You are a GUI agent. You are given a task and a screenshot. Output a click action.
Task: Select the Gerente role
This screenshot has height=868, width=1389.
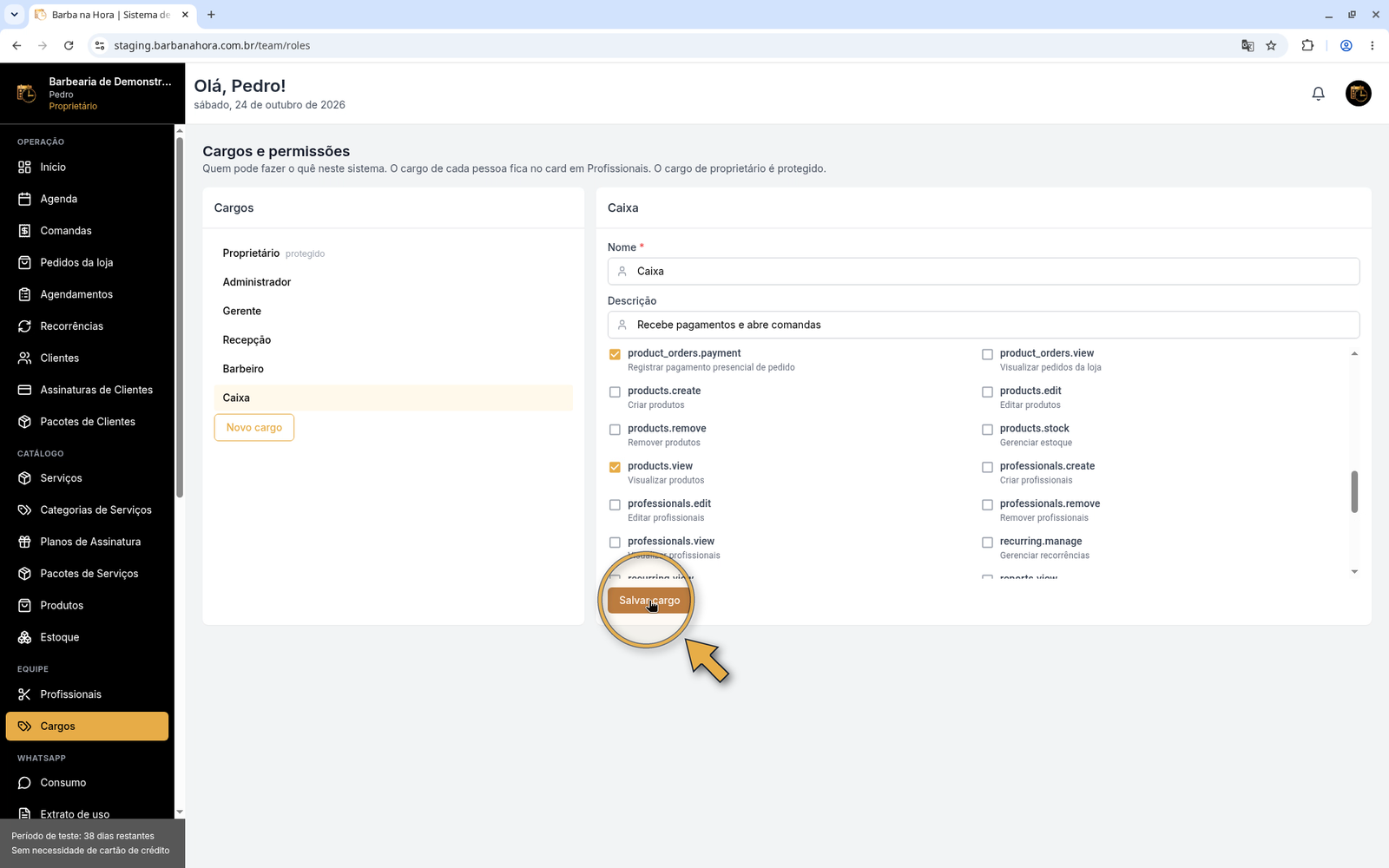pyautogui.click(x=393, y=311)
